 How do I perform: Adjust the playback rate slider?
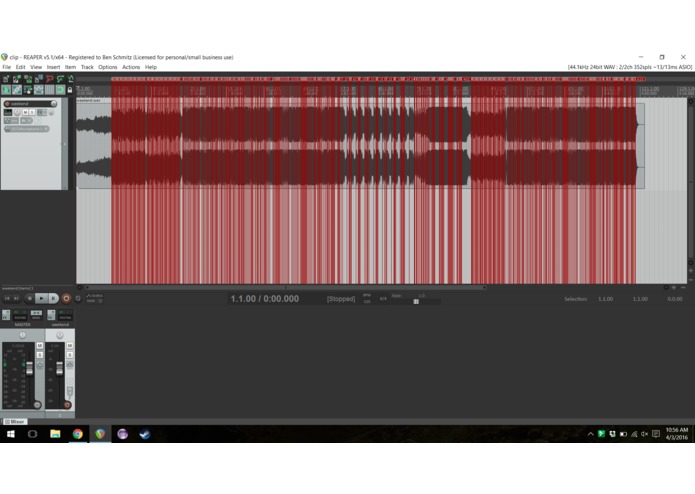pyautogui.click(x=416, y=302)
